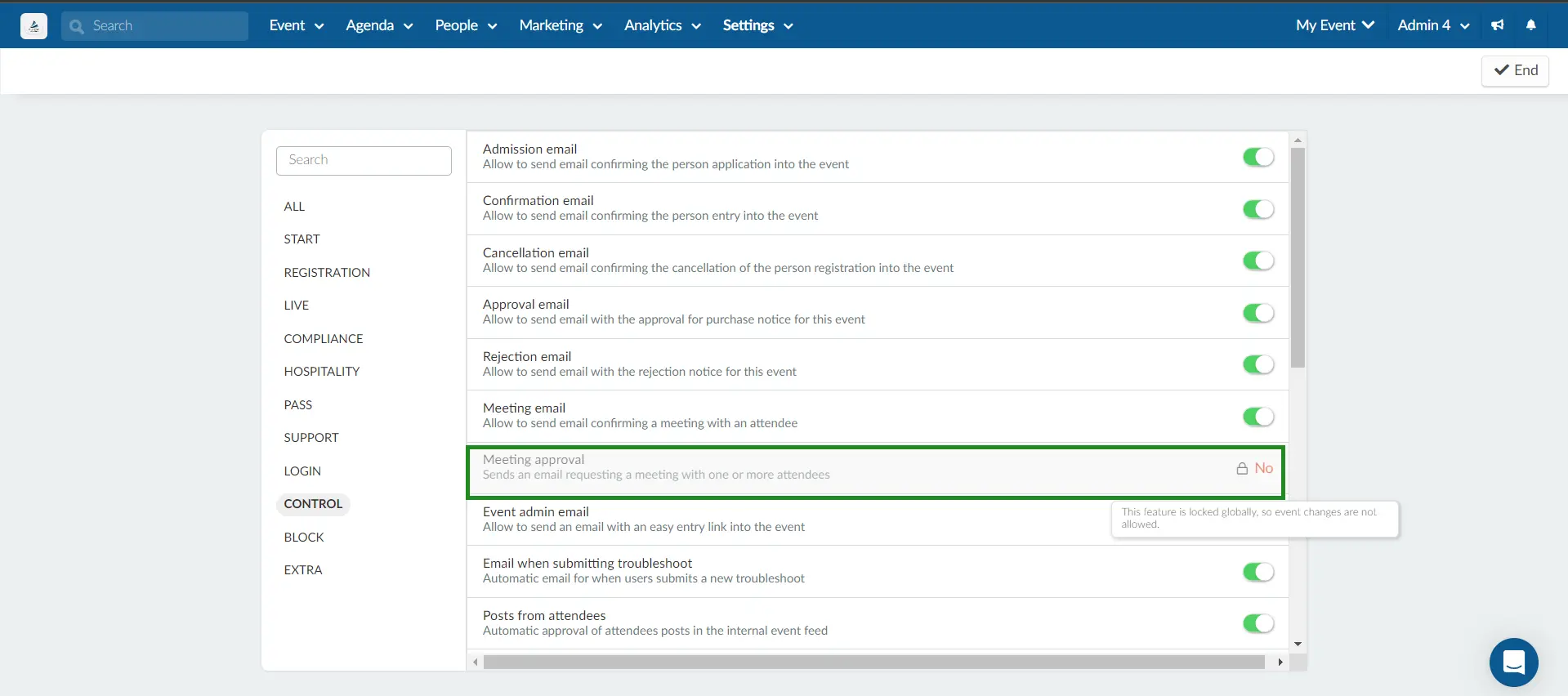Toggle Admission email switch
This screenshot has height=696, width=1568.
coord(1258,157)
